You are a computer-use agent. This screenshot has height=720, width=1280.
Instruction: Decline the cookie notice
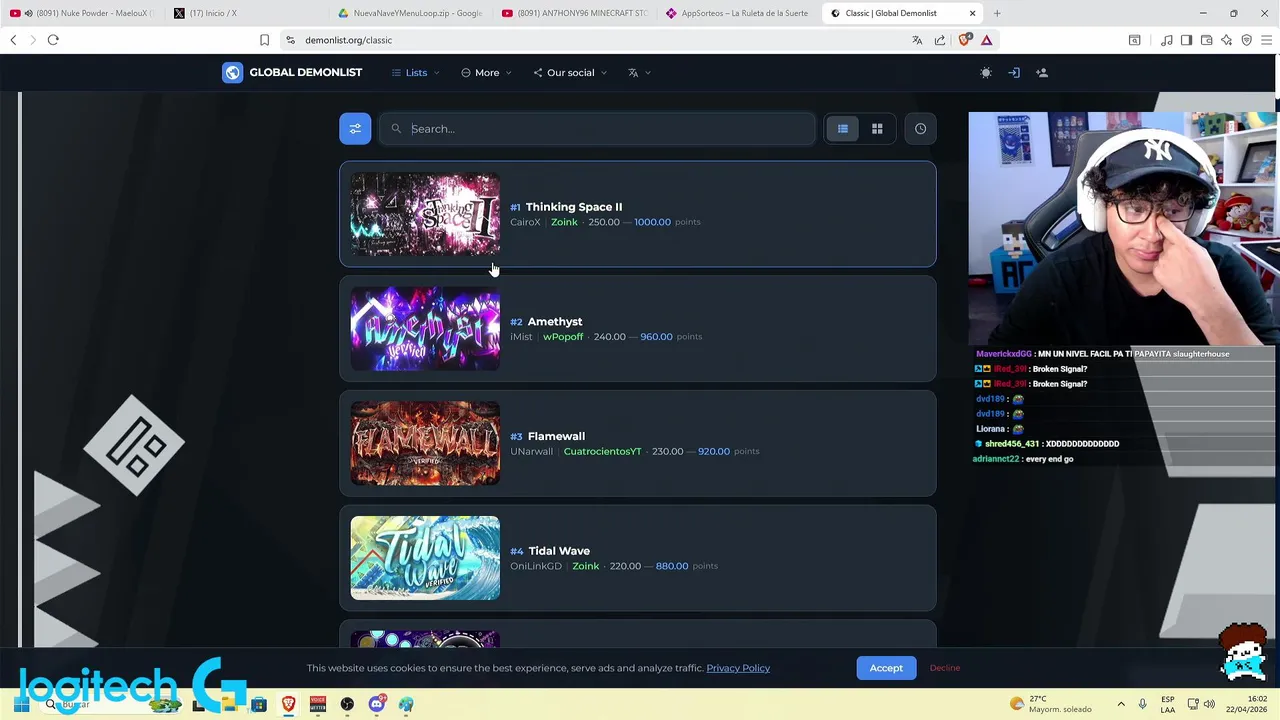(x=944, y=668)
